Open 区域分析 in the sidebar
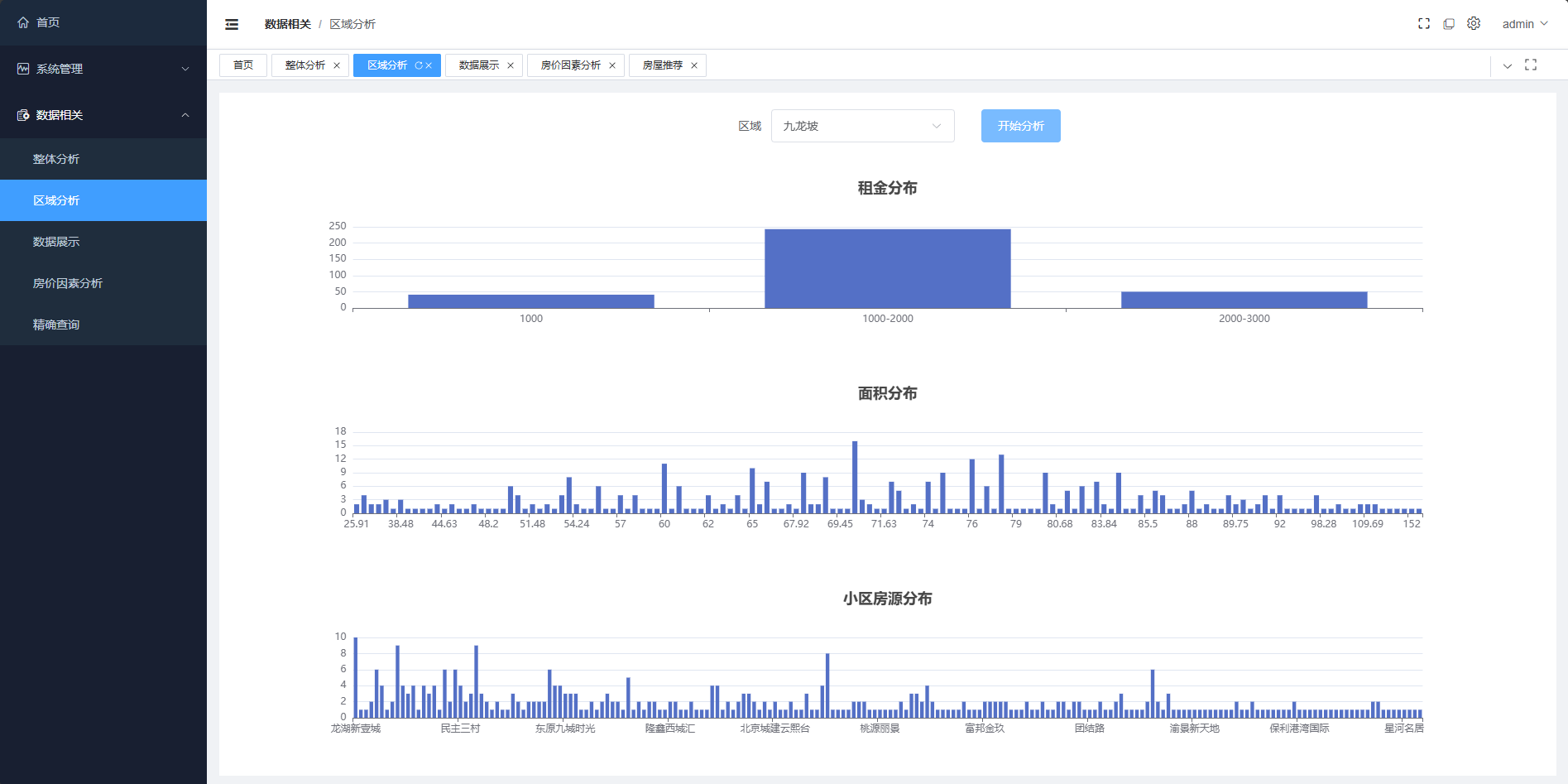This screenshot has height=784, width=1568. (x=103, y=200)
